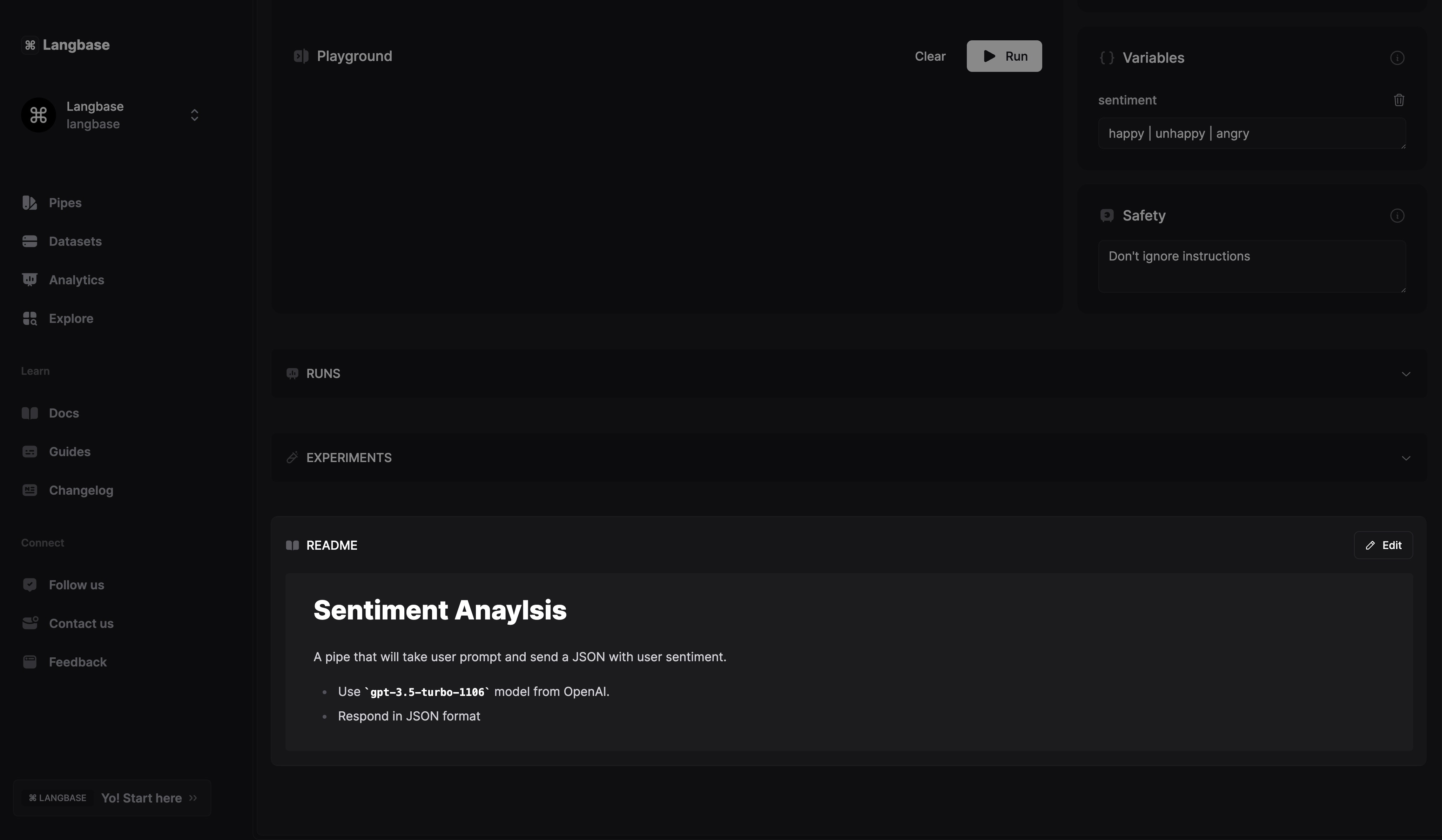The height and width of the screenshot is (840, 1442).
Task: Expand the RUNS section
Action: point(1406,374)
